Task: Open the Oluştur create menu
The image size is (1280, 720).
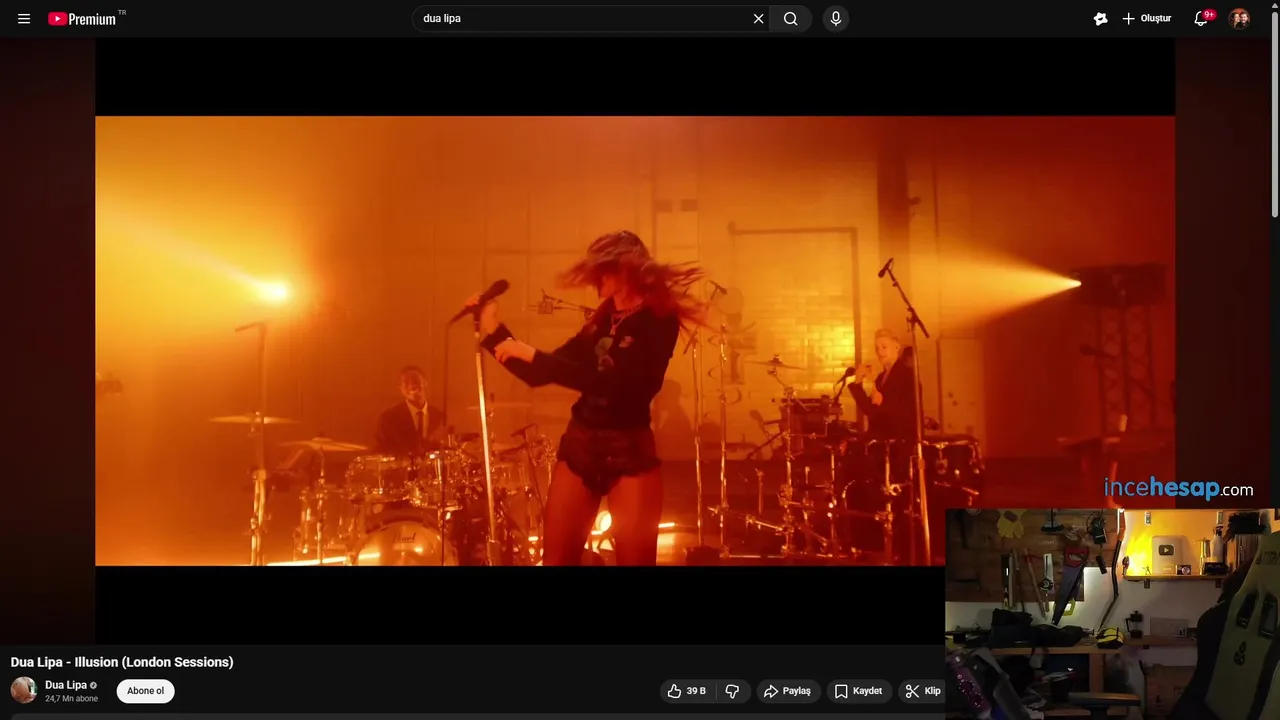Action: click(1146, 18)
